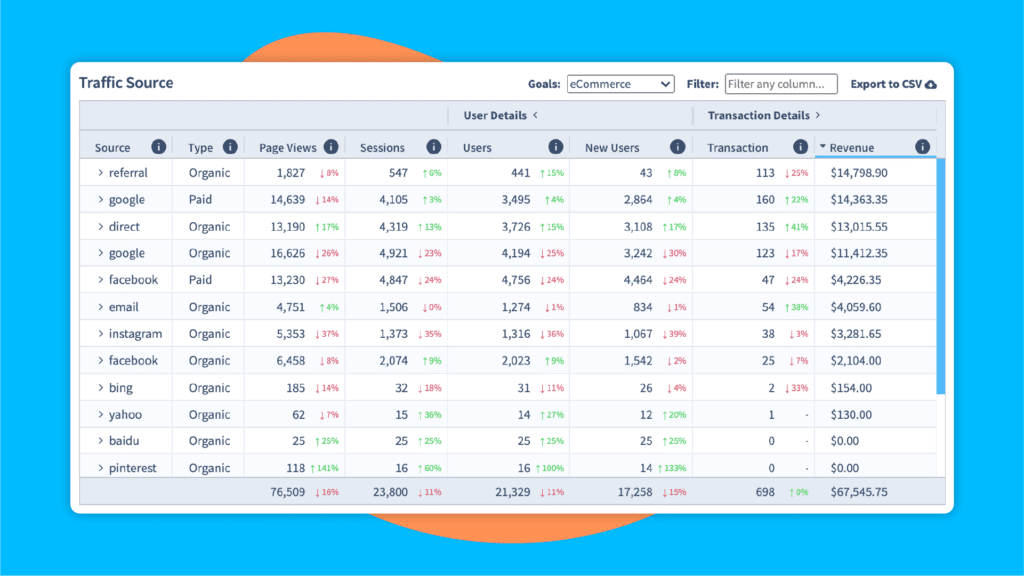Click the info icon beside Transaction header

pos(800,147)
